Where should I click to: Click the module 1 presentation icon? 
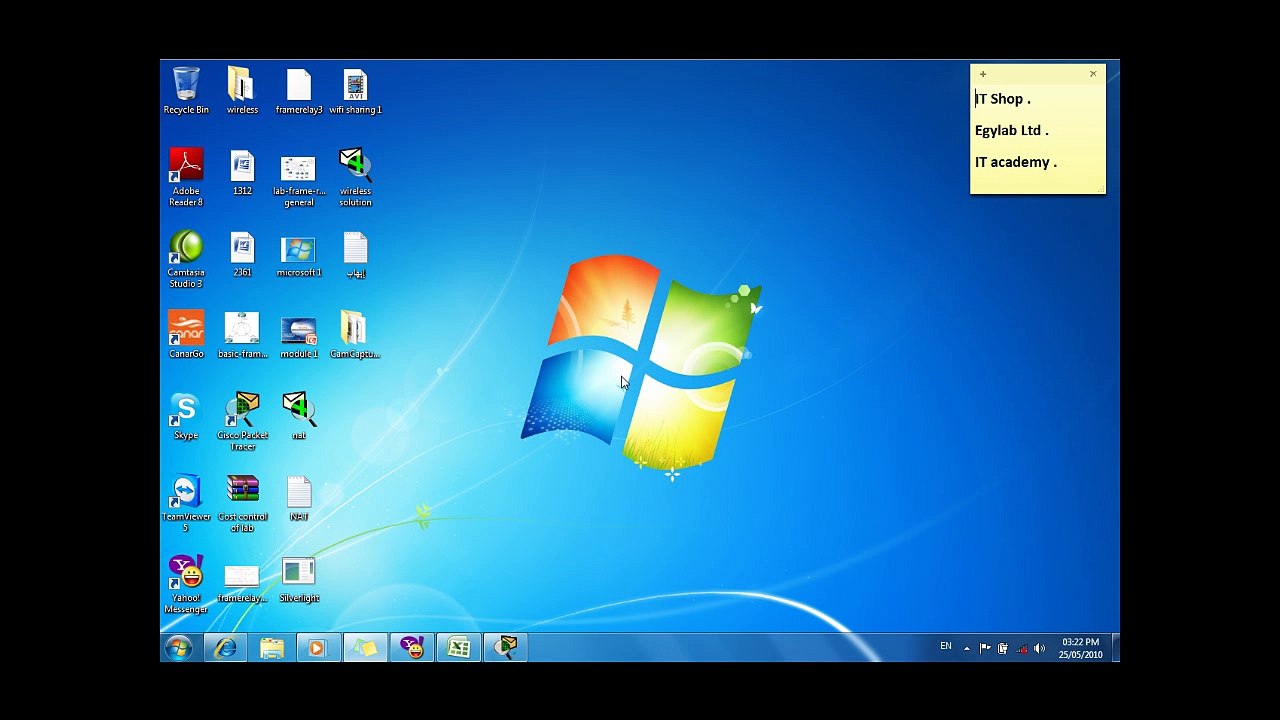(x=299, y=335)
